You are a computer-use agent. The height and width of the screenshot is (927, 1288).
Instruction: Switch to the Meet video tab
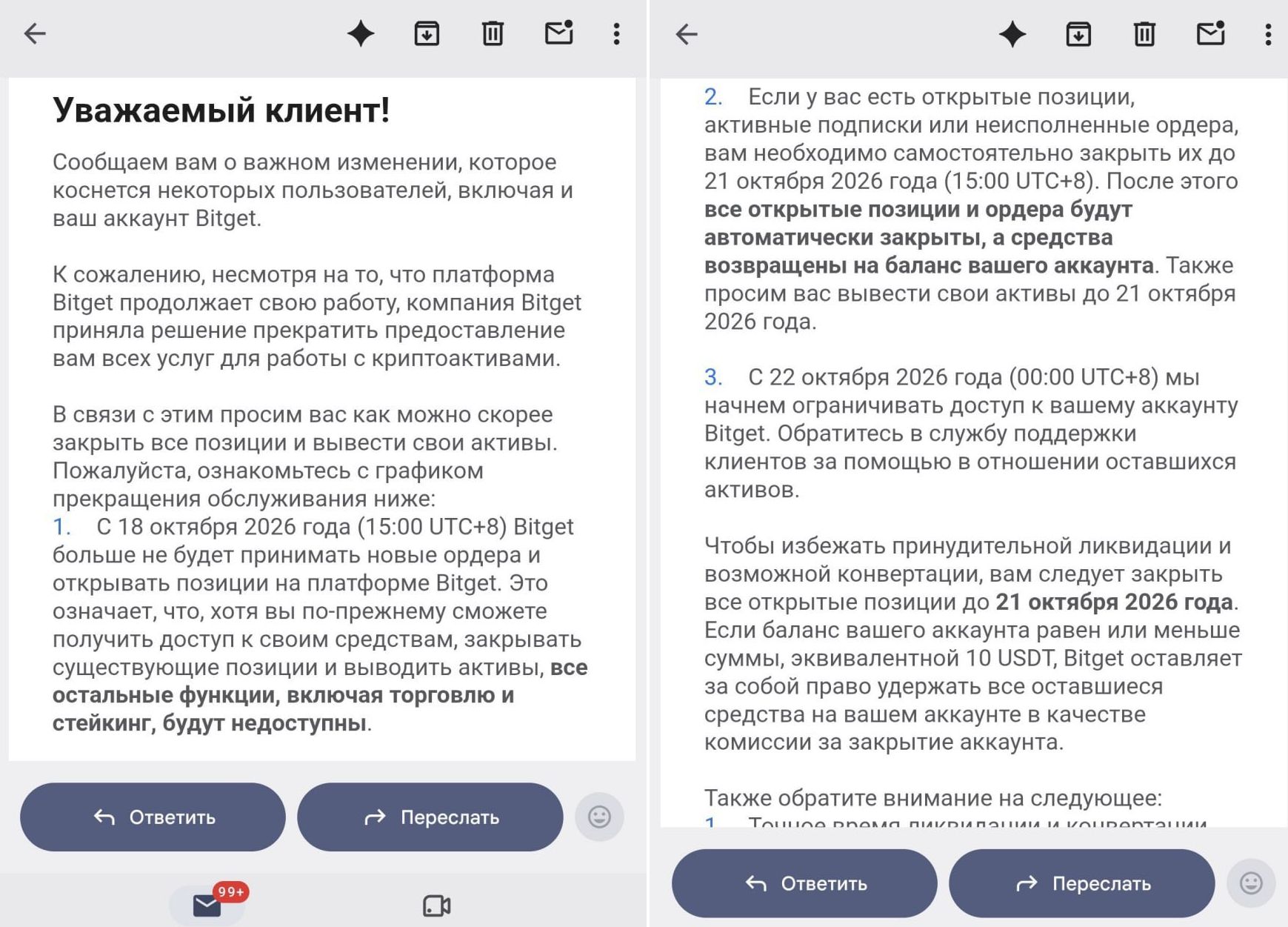point(437,906)
